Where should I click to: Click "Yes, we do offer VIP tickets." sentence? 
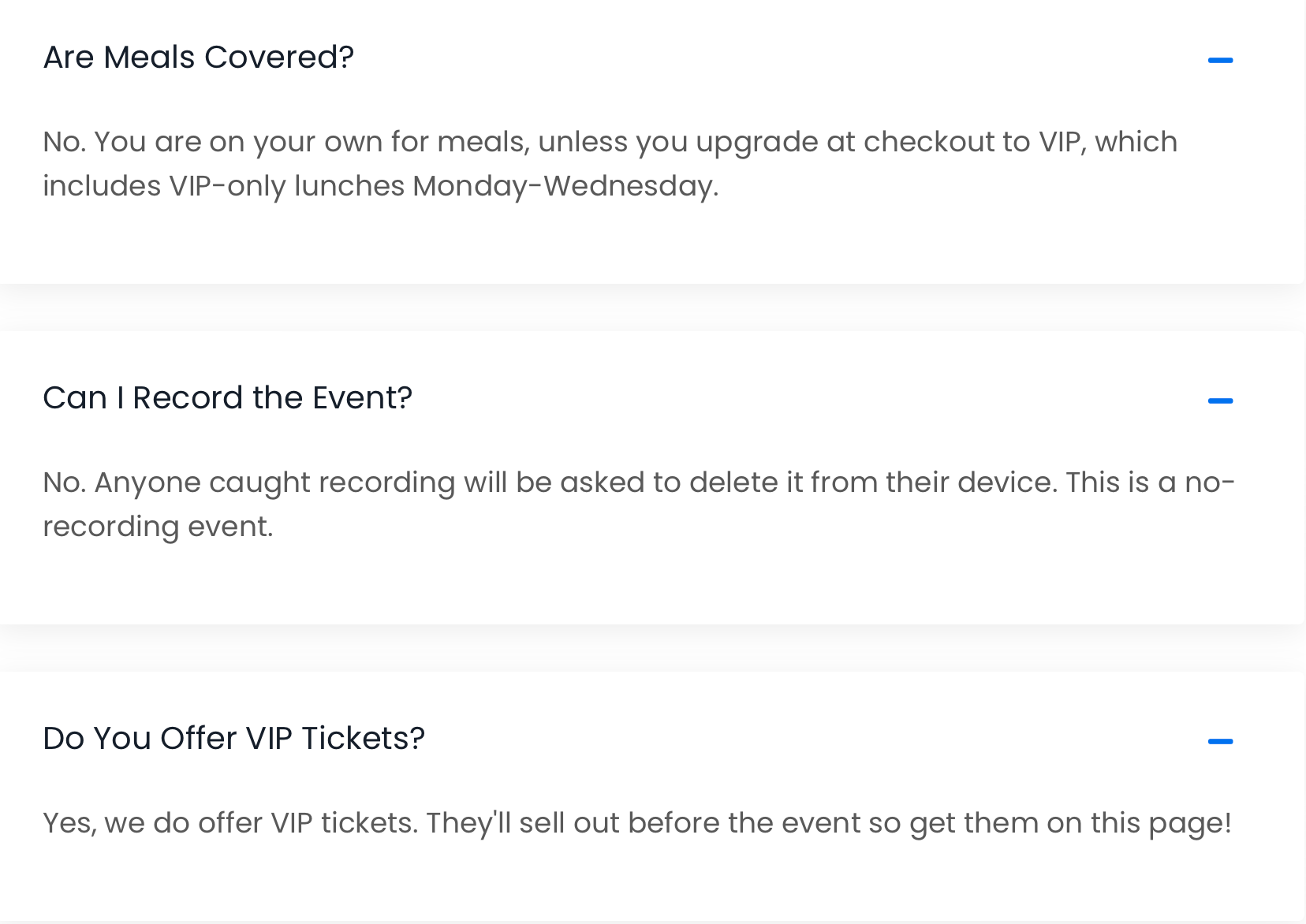[229, 823]
